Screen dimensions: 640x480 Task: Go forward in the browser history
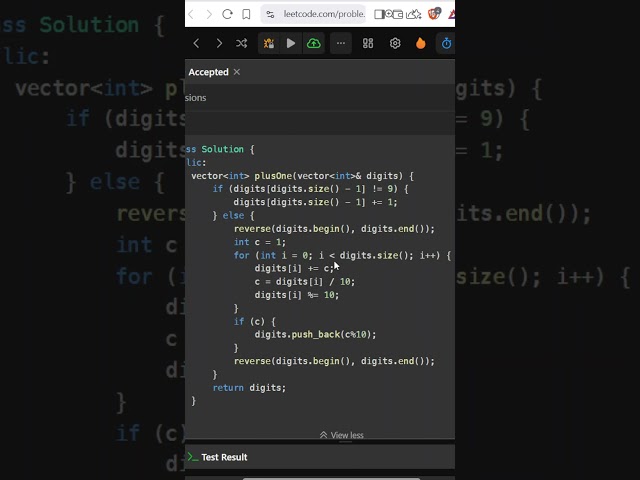tap(209, 14)
